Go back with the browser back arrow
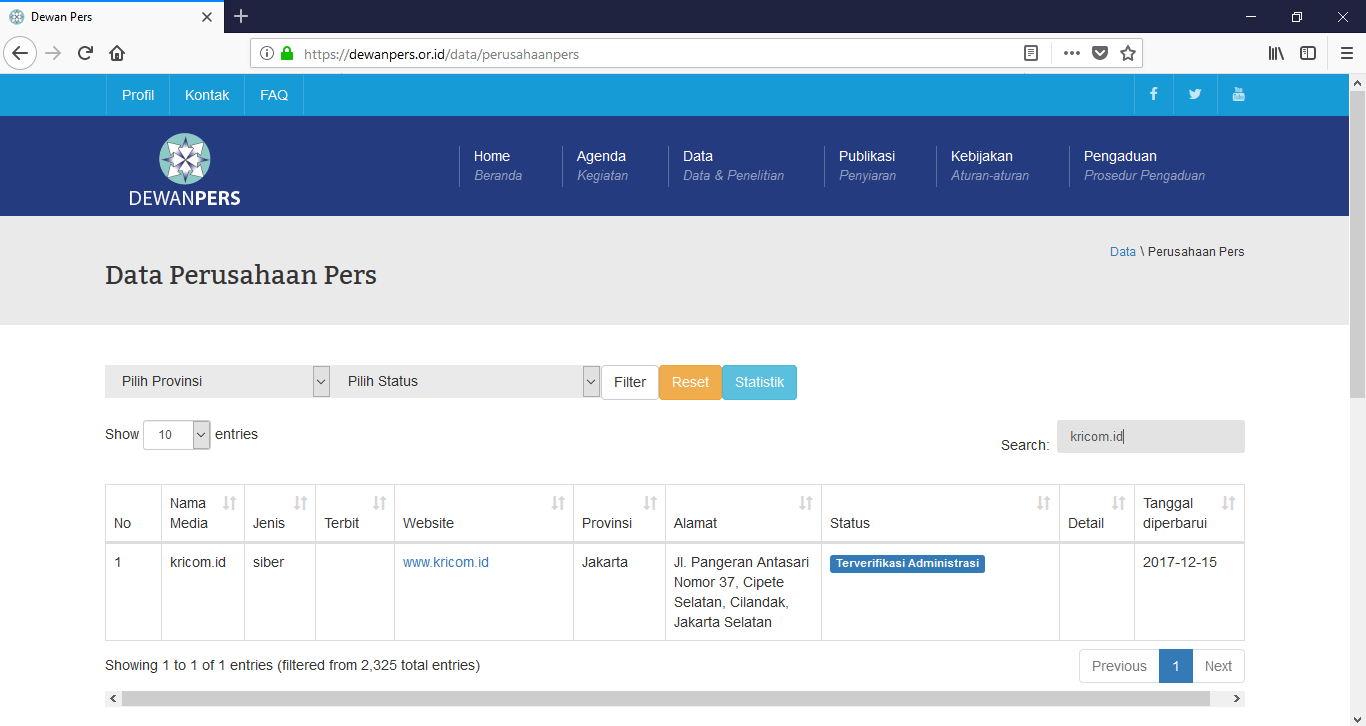The image size is (1366, 726). pyautogui.click(x=20, y=53)
